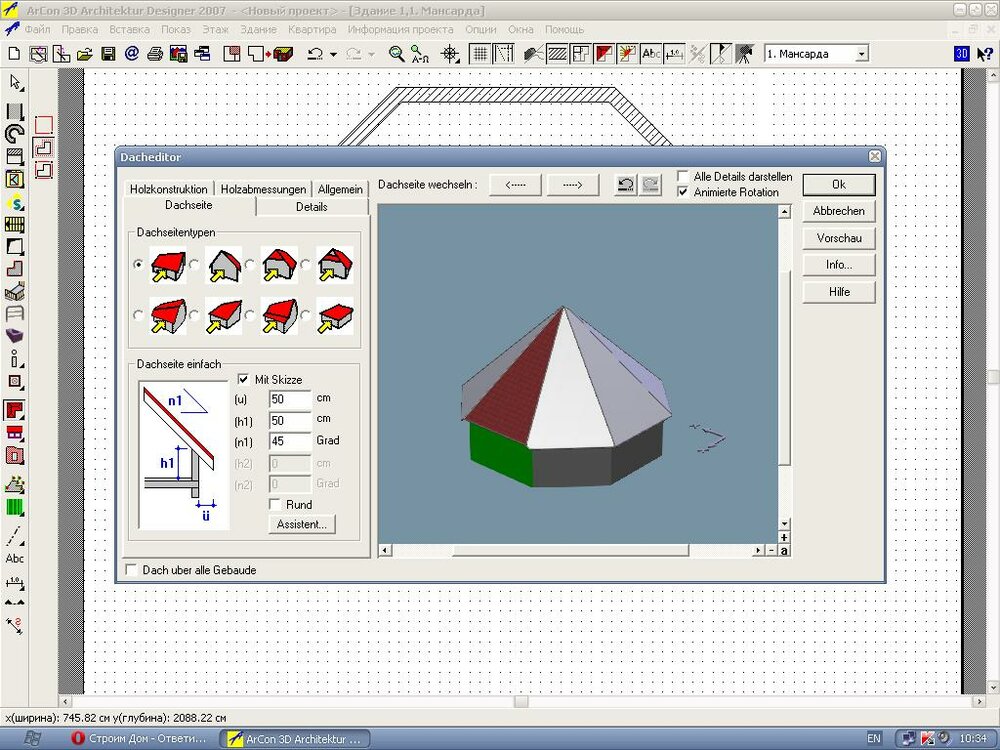
Task: Switch to the 'Details' tab
Action: click(x=311, y=207)
